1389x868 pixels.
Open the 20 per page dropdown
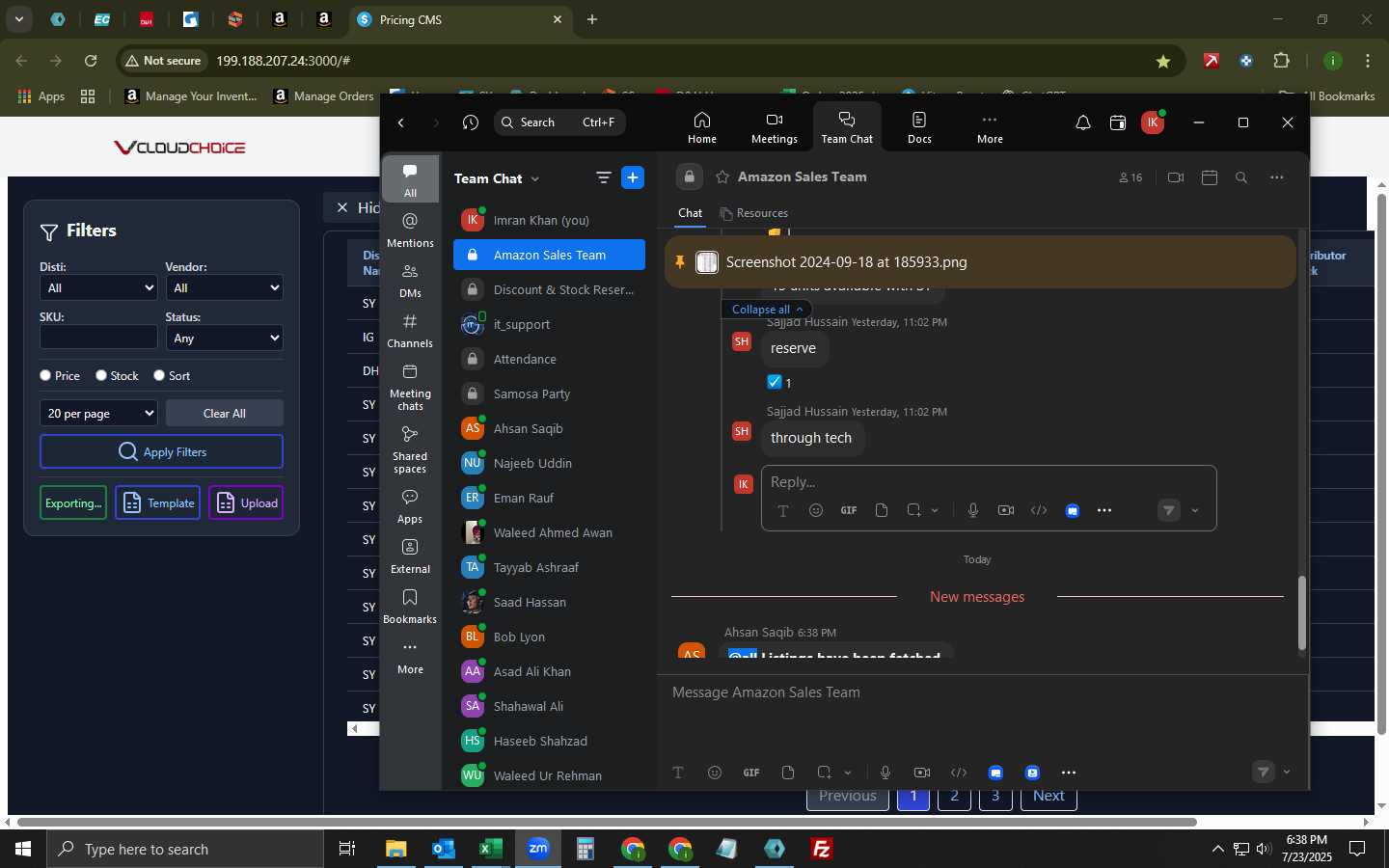click(98, 413)
